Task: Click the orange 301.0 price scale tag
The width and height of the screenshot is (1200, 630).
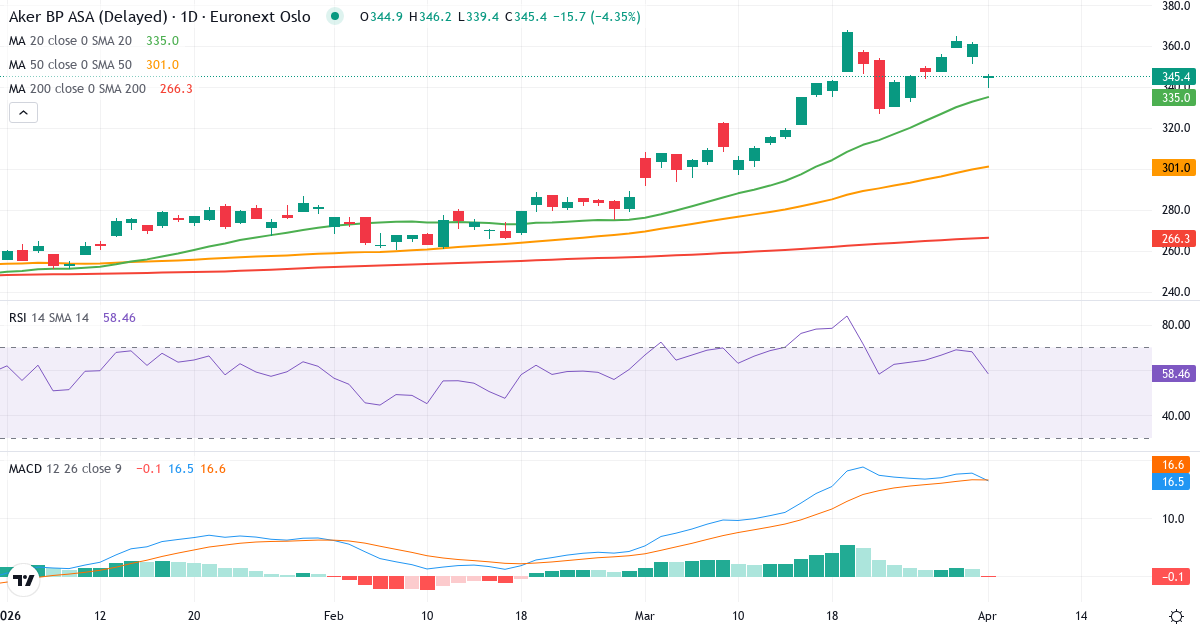Action: coord(1173,168)
